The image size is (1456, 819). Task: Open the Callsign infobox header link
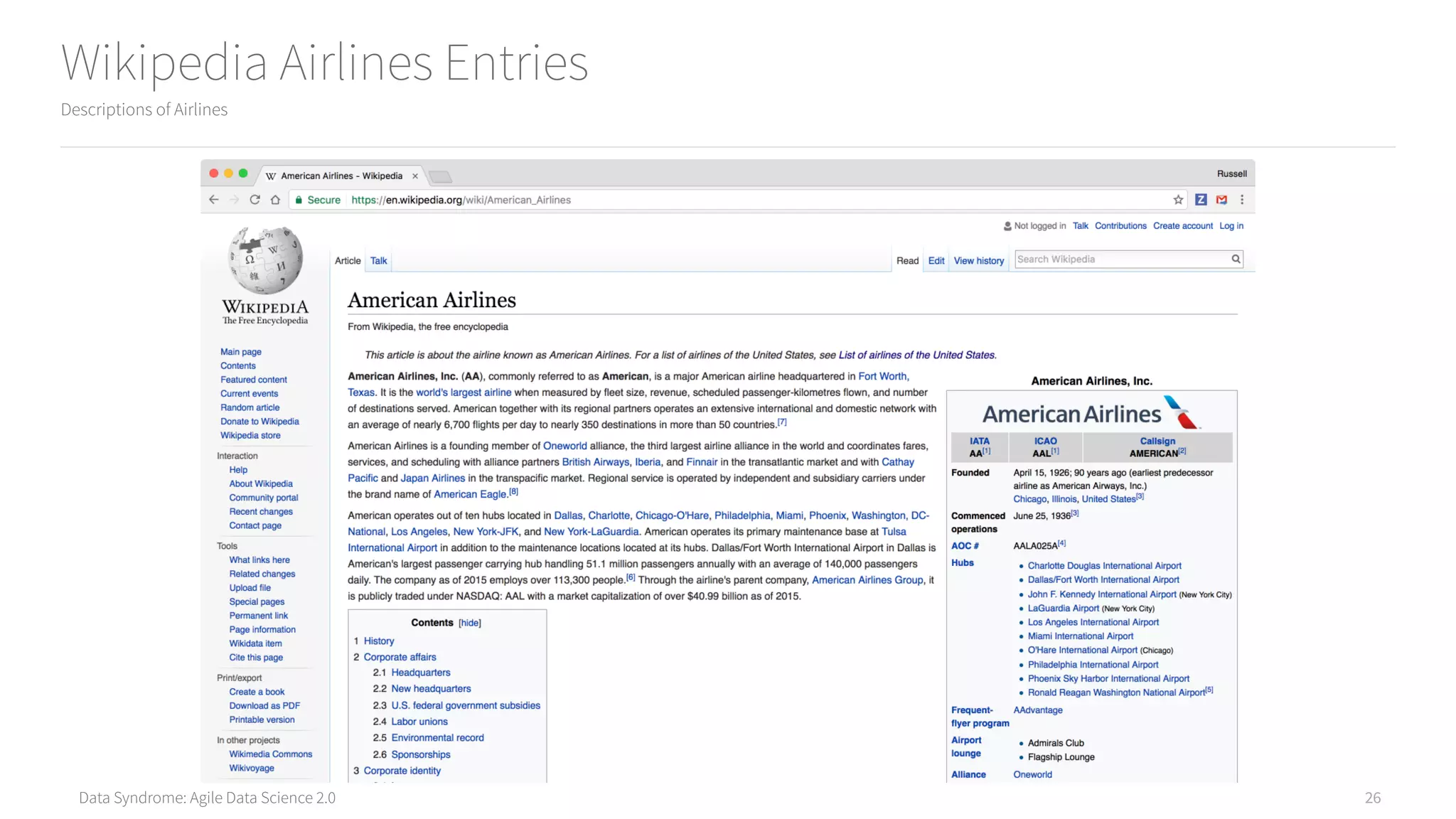click(x=1157, y=441)
